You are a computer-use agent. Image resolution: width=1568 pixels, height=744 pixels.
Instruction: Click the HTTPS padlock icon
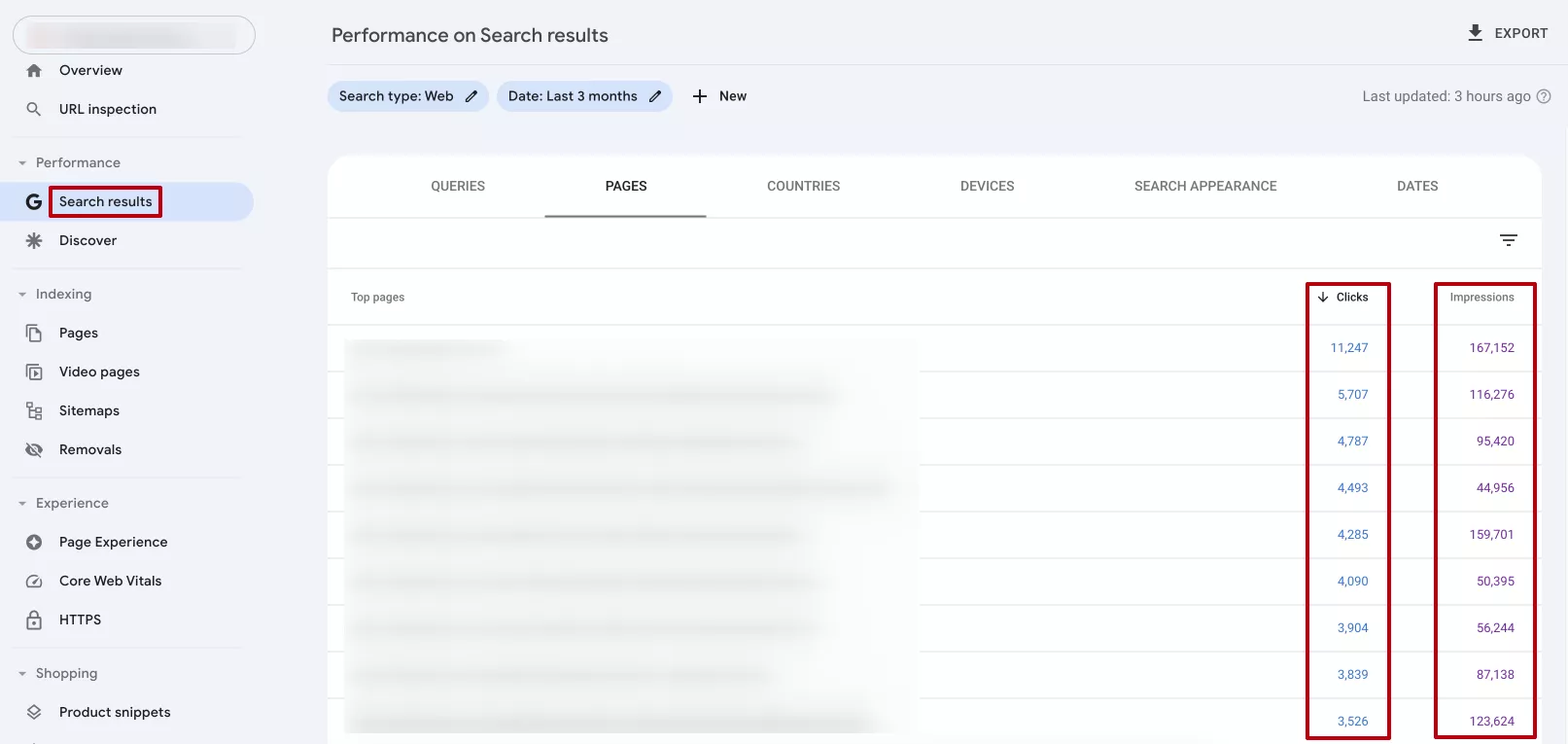click(x=34, y=620)
